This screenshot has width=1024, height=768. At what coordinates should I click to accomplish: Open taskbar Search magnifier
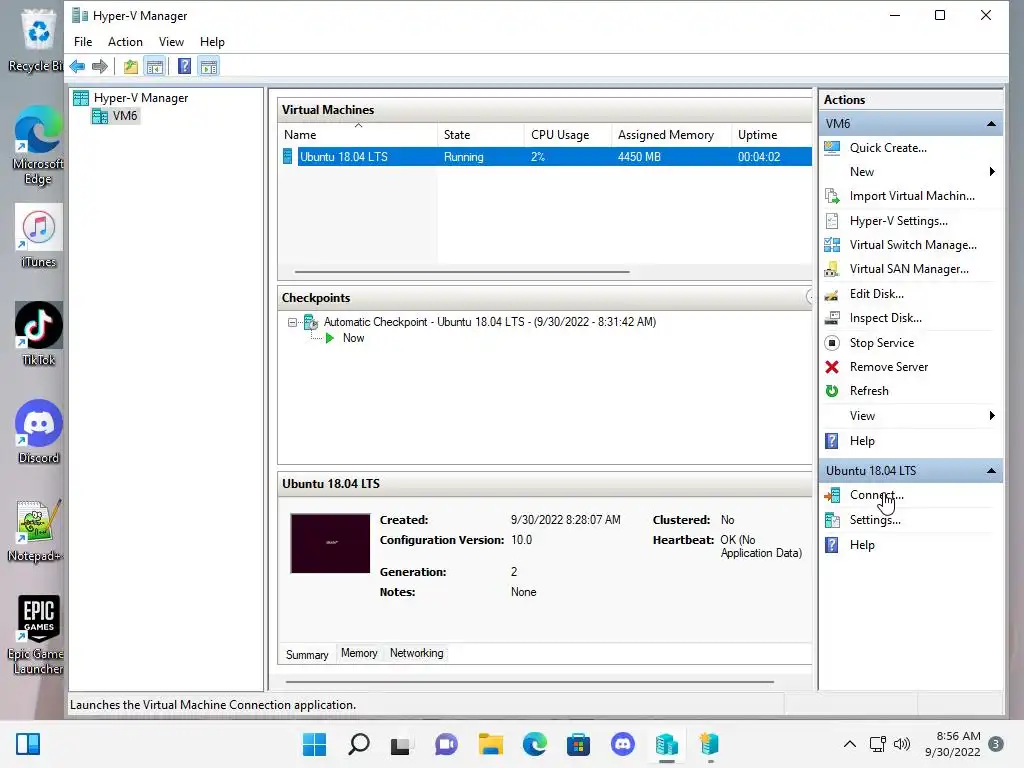[359, 744]
